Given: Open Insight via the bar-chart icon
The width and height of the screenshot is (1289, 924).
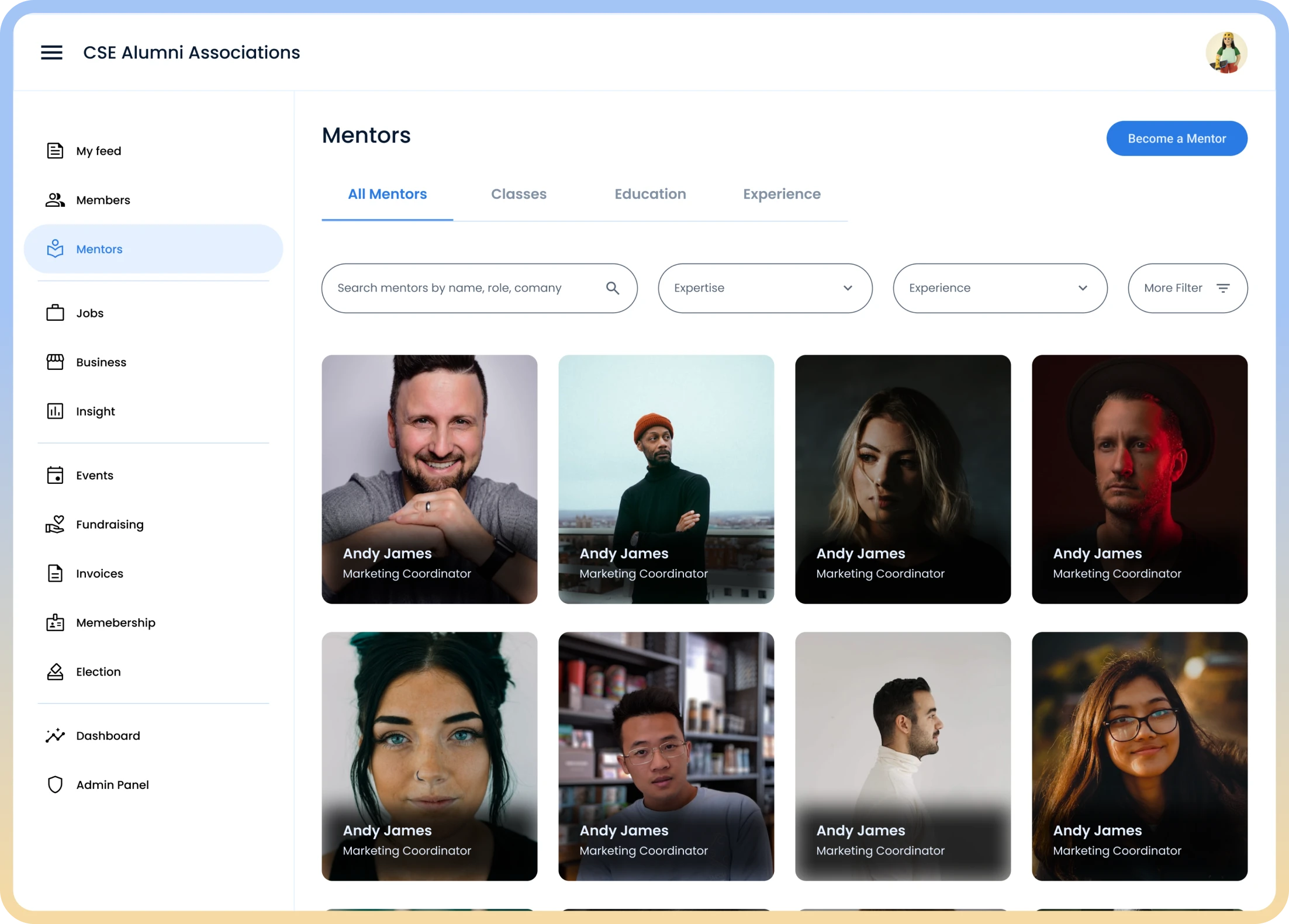Looking at the screenshot, I should (x=55, y=411).
